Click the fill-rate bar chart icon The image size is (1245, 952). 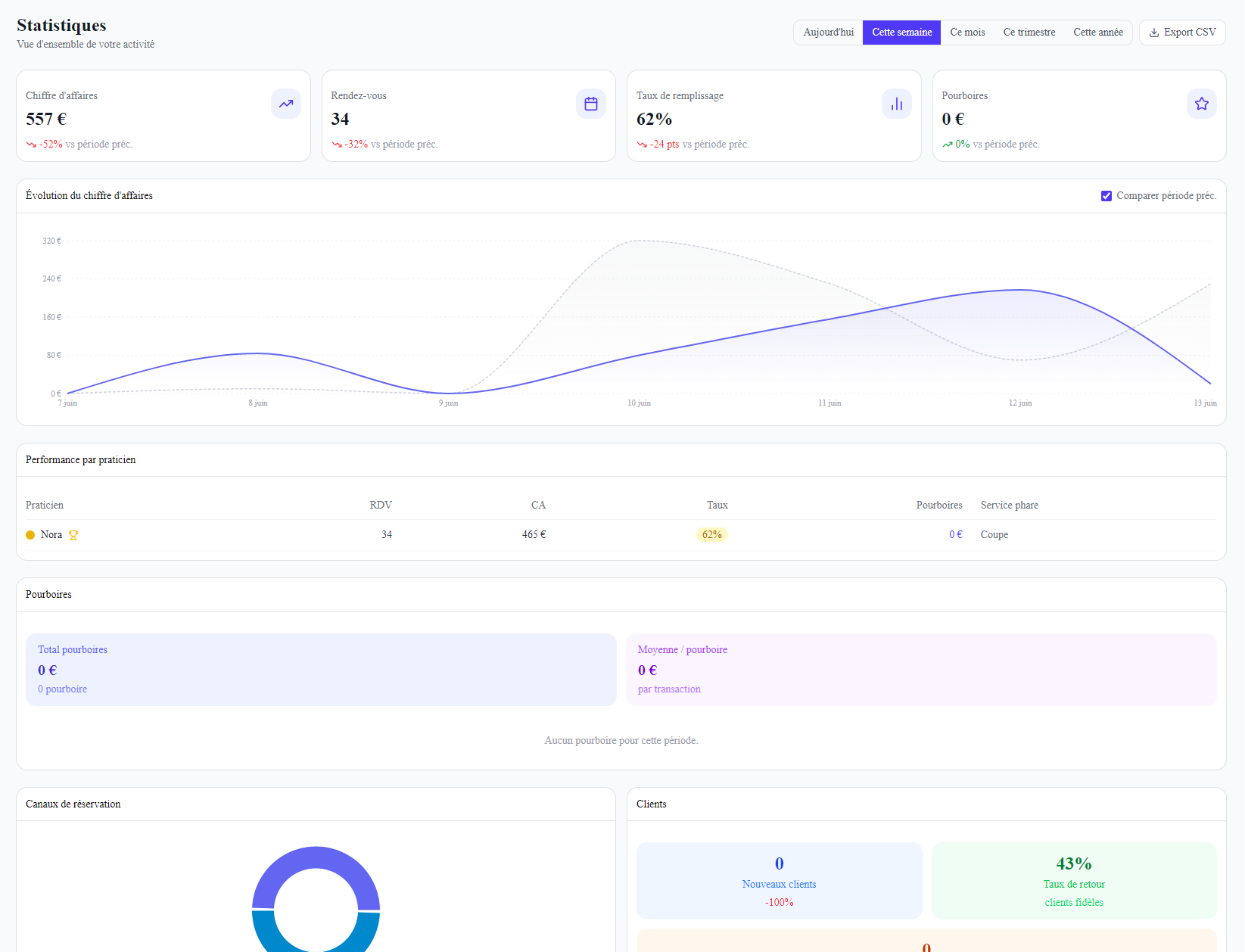pos(897,104)
